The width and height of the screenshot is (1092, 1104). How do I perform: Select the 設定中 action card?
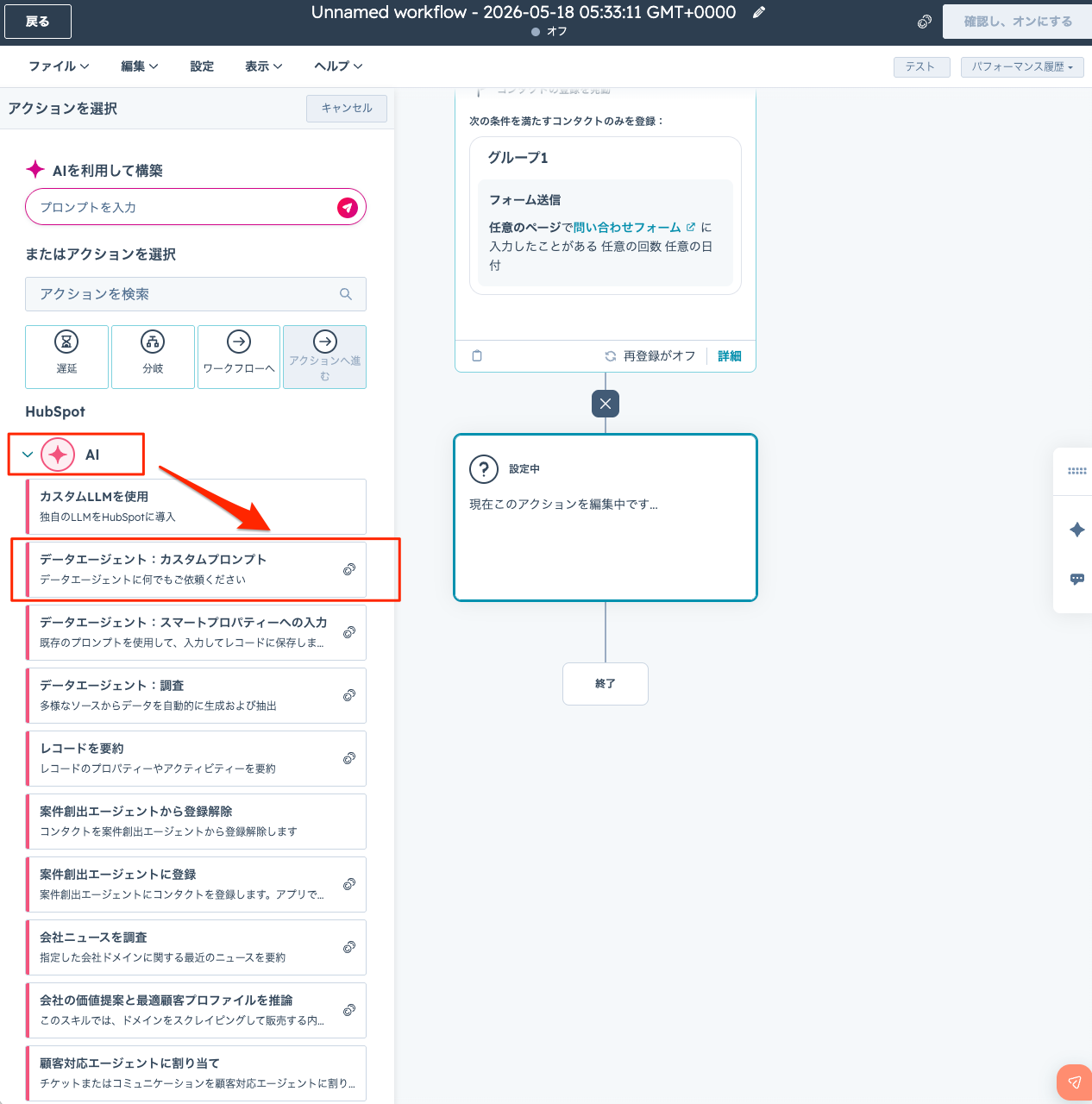pos(606,517)
